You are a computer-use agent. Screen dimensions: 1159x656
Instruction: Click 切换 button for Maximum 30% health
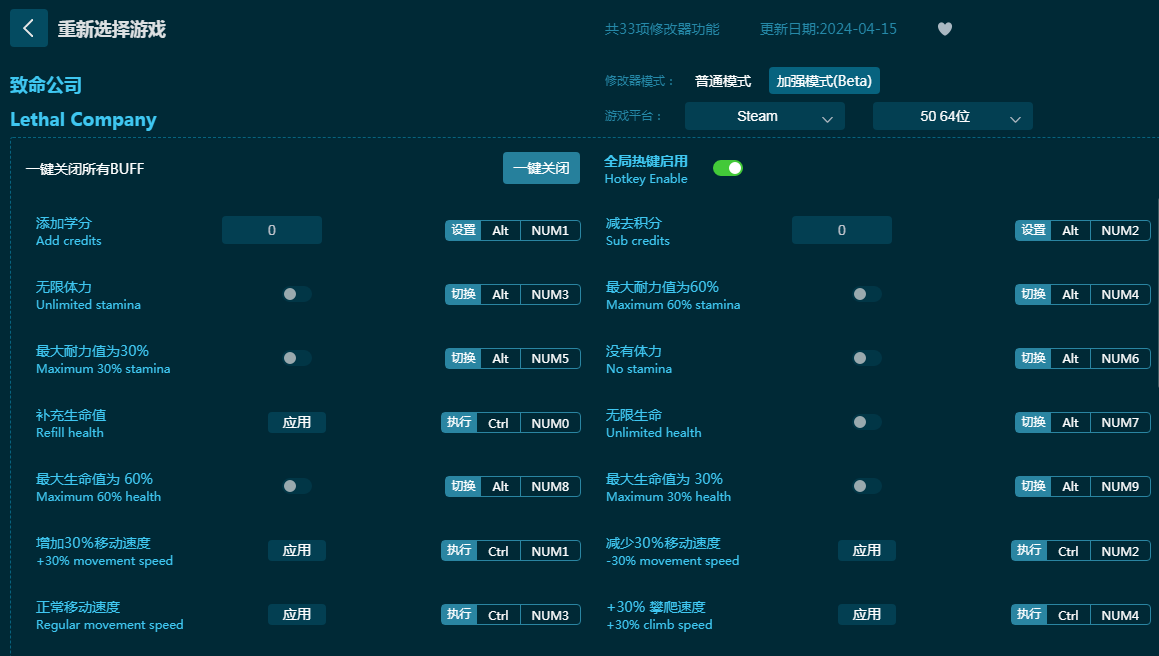coord(1033,486)
